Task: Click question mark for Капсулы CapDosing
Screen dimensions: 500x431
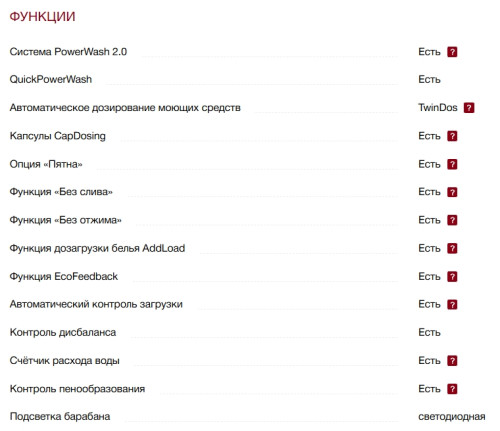Action: point(452,136)
